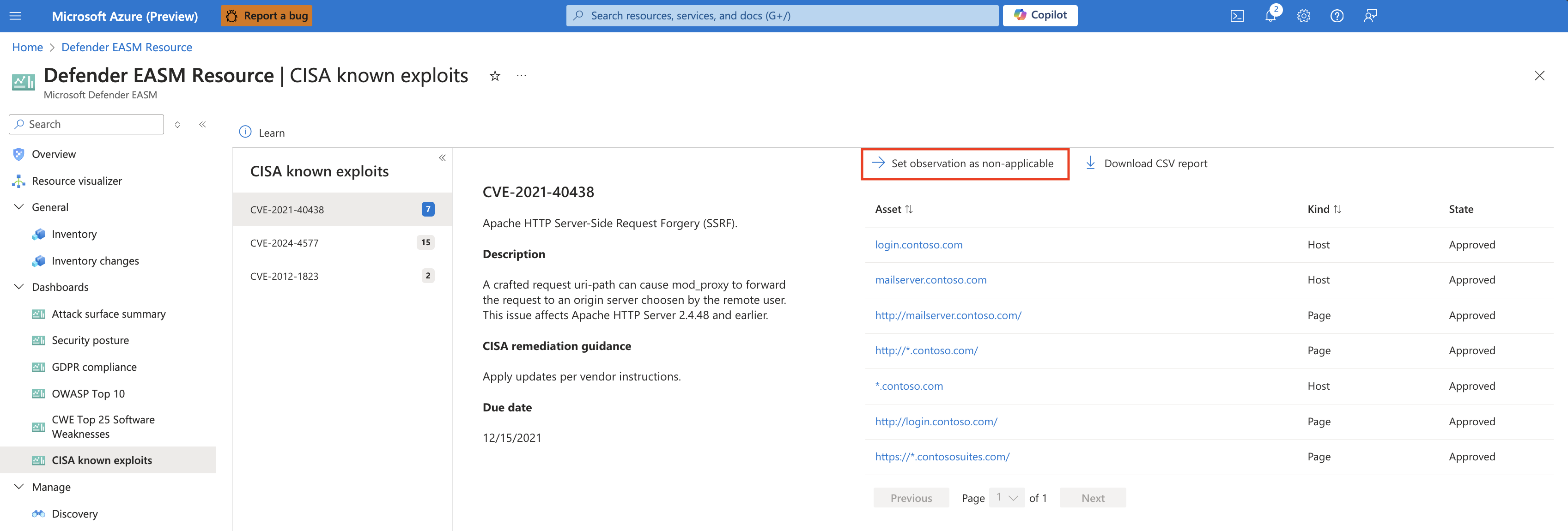The height and width of the screenshot is (531, 1568).
Task: Click the login.contoso.com asset link
Action: coord(918,244)
